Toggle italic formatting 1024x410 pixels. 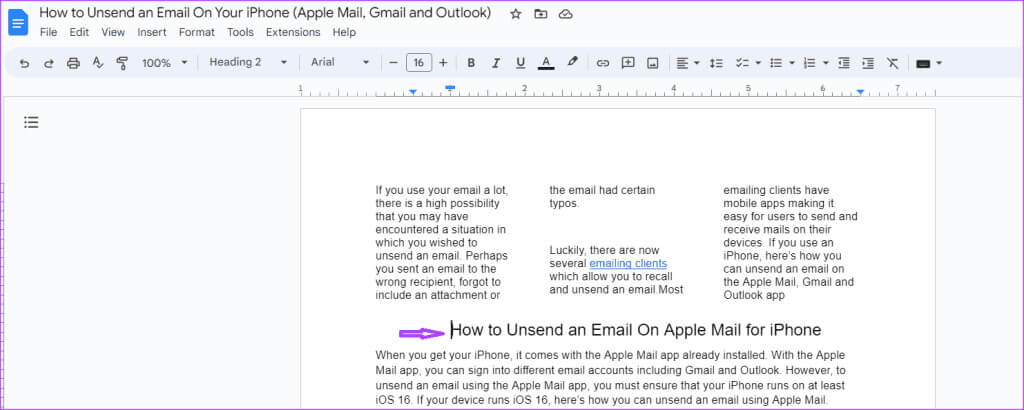(496, 63)
